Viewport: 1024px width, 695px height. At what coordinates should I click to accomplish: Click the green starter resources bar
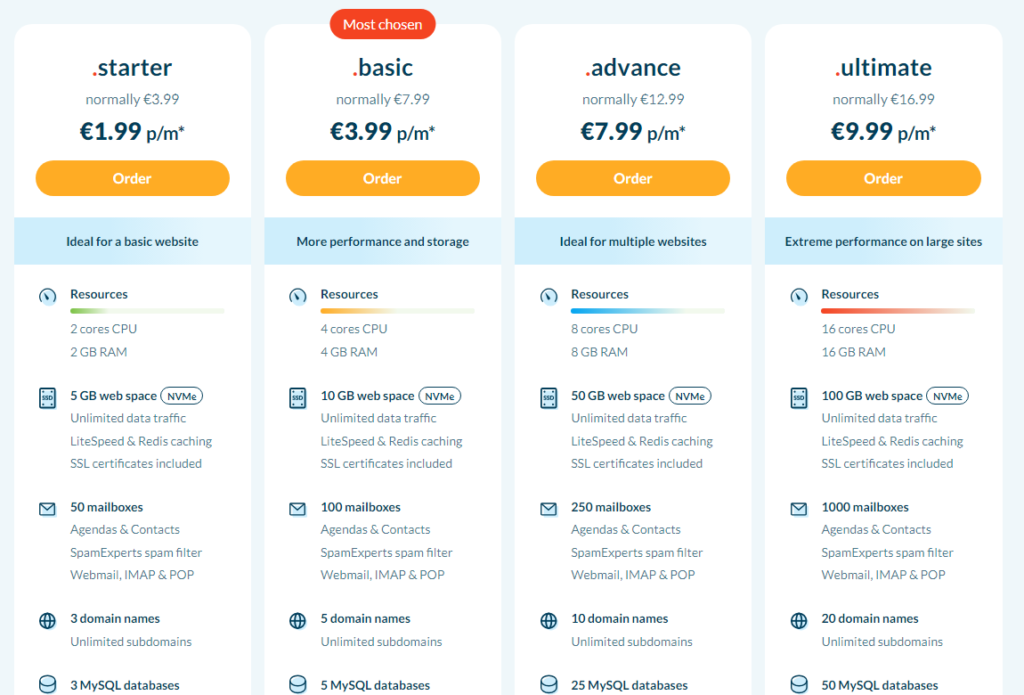click(148, 311)
